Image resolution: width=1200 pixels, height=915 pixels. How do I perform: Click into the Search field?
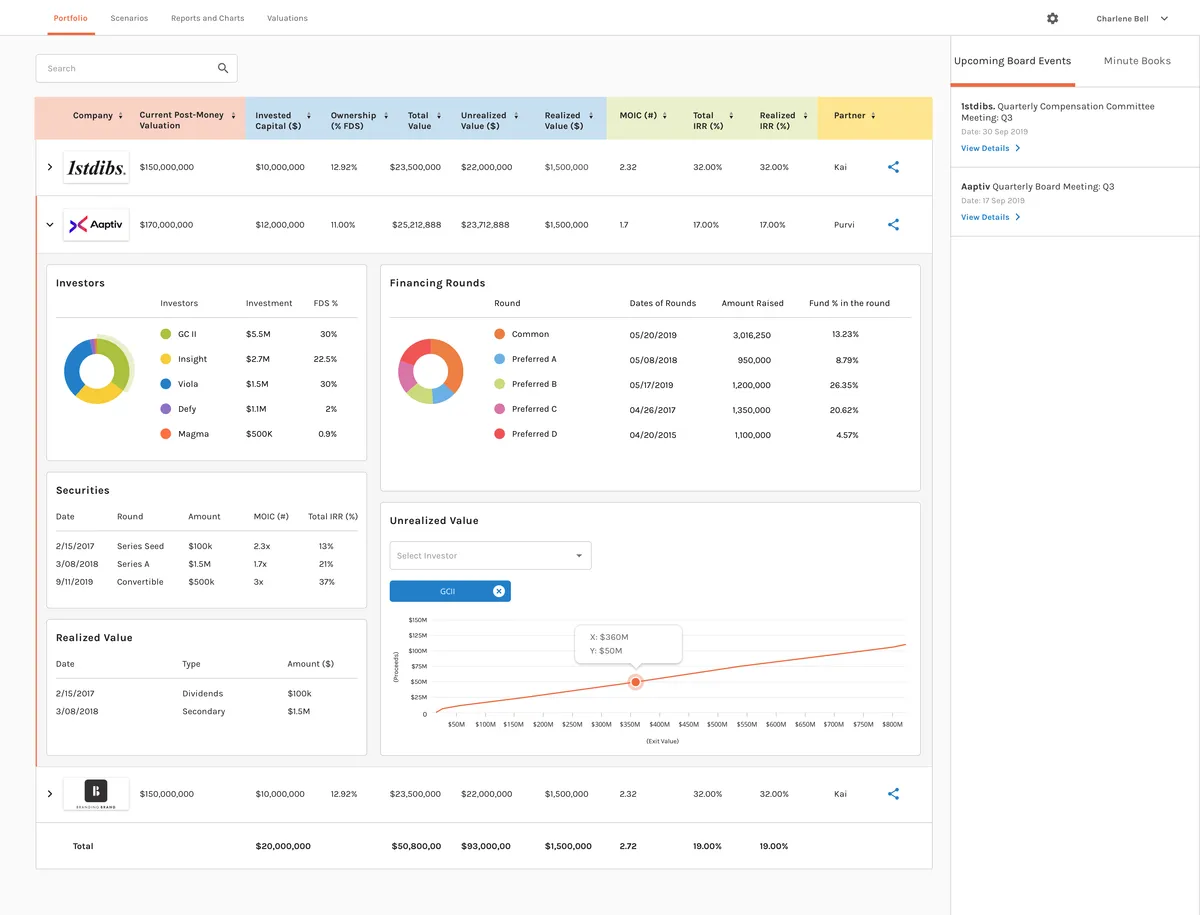pyautogui.click(x=125, y=68)
